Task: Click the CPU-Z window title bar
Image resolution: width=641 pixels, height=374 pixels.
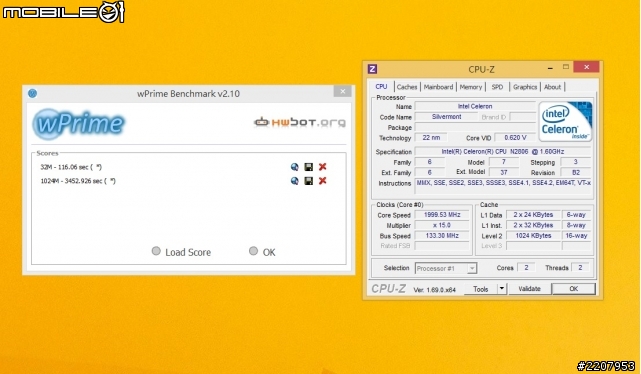Action: [482, 69]
